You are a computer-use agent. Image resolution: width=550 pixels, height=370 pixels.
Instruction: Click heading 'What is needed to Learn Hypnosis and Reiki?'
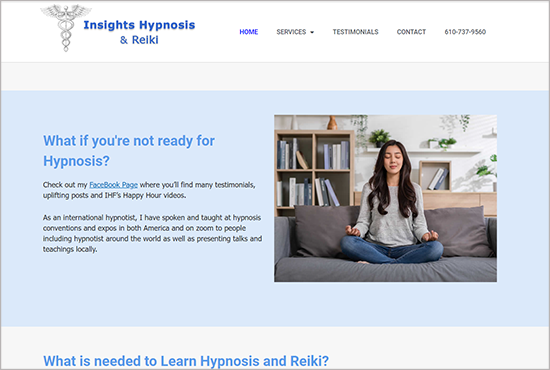click(x=186, y=361)
